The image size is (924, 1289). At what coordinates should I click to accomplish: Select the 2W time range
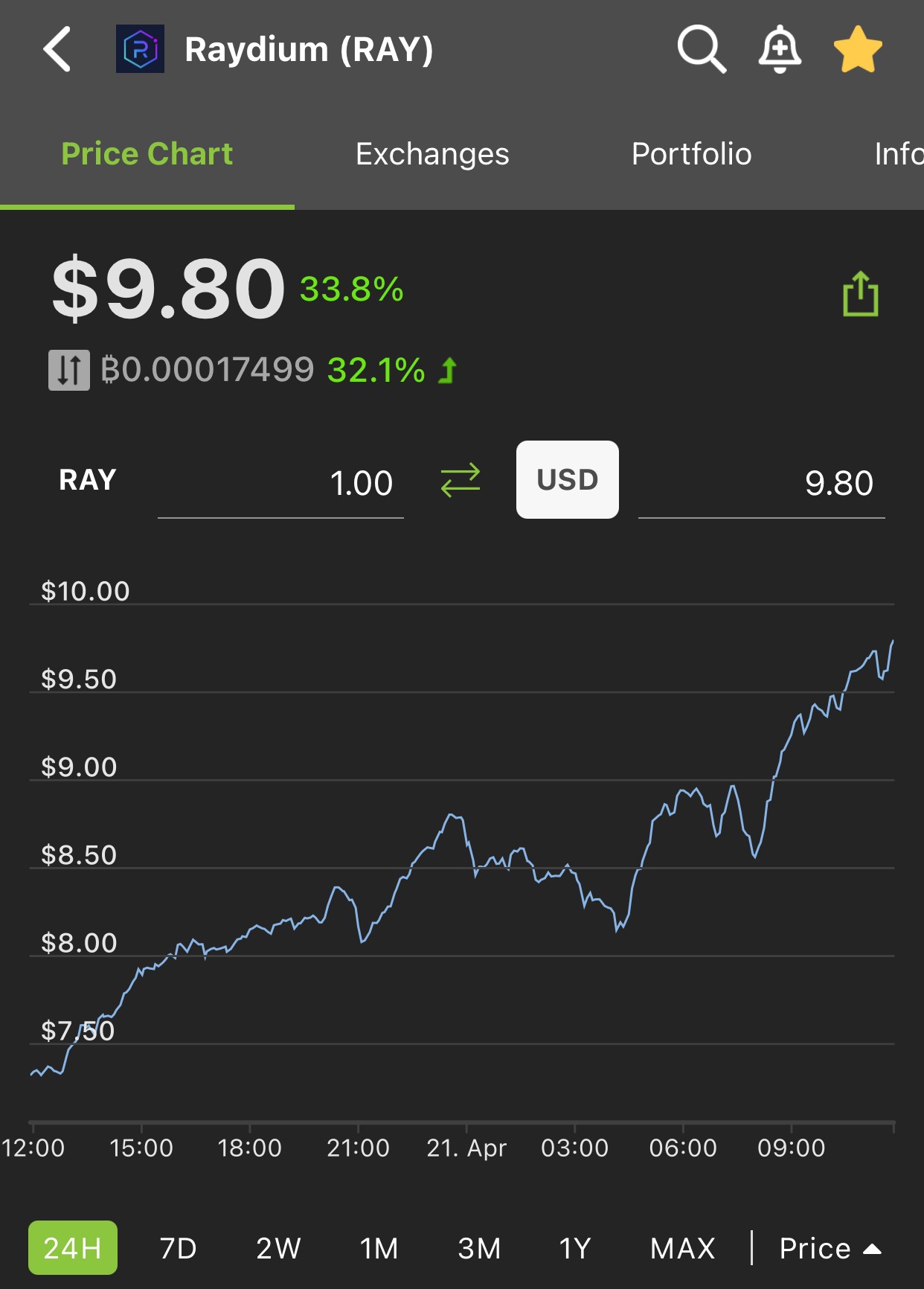point(279,1248)
